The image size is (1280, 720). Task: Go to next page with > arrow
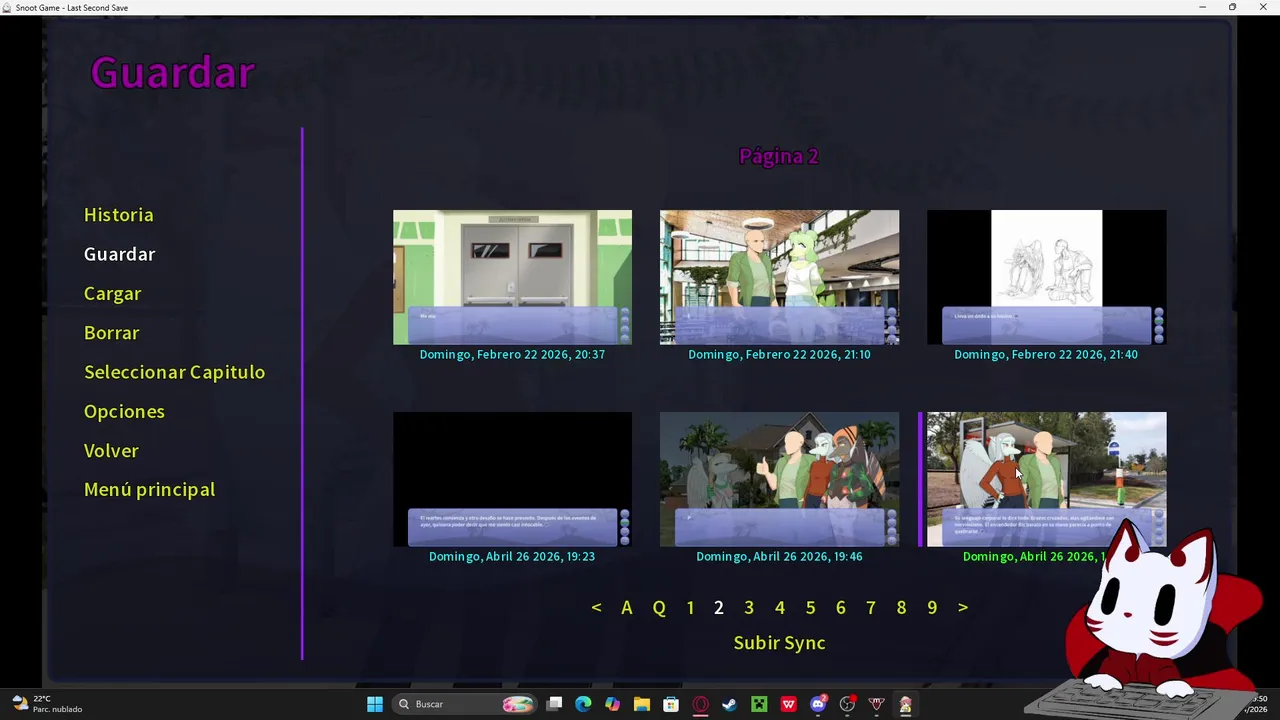point(963,608)
